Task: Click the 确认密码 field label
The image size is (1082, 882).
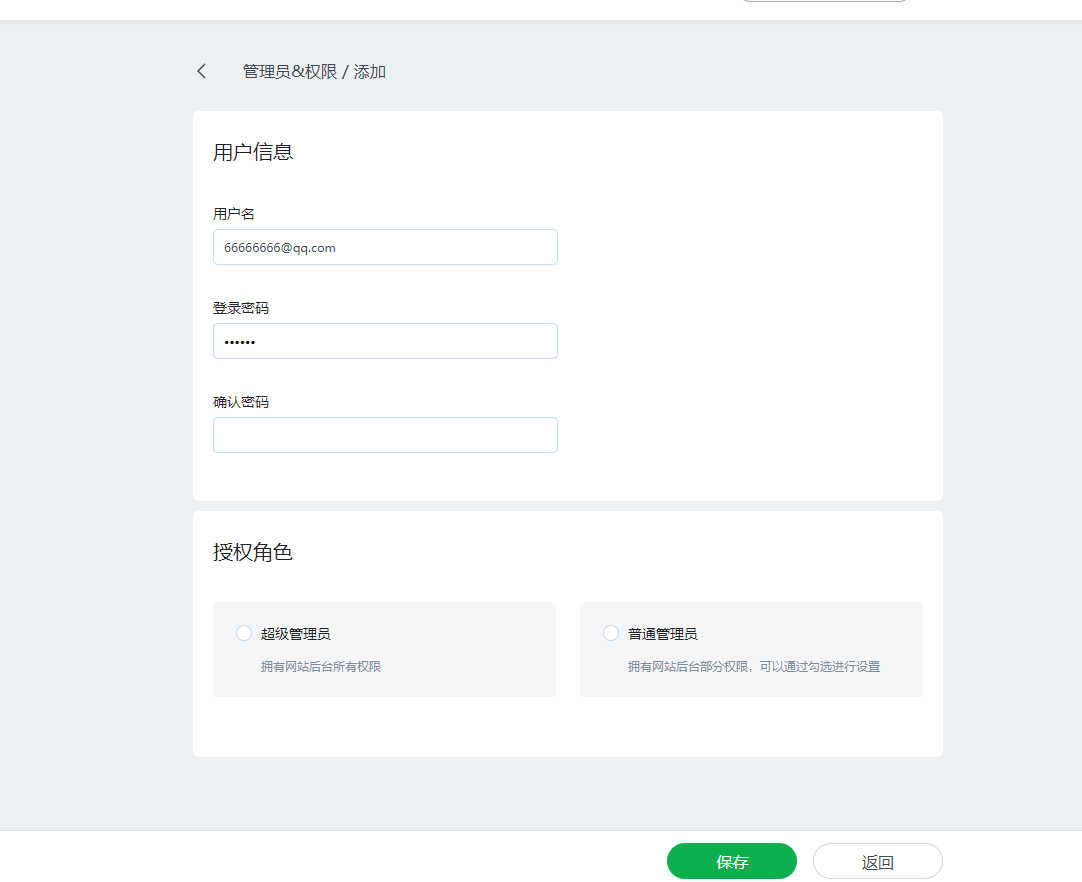Action: [241, 402]
